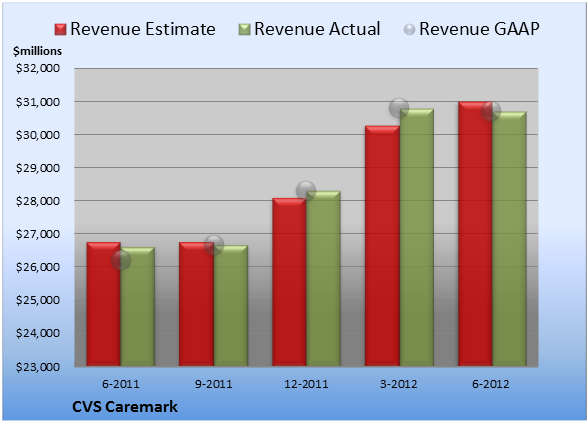
Task: Click the green Revenue Actual legend swatch
Action: pyautogui.click(x=244, y=29)
